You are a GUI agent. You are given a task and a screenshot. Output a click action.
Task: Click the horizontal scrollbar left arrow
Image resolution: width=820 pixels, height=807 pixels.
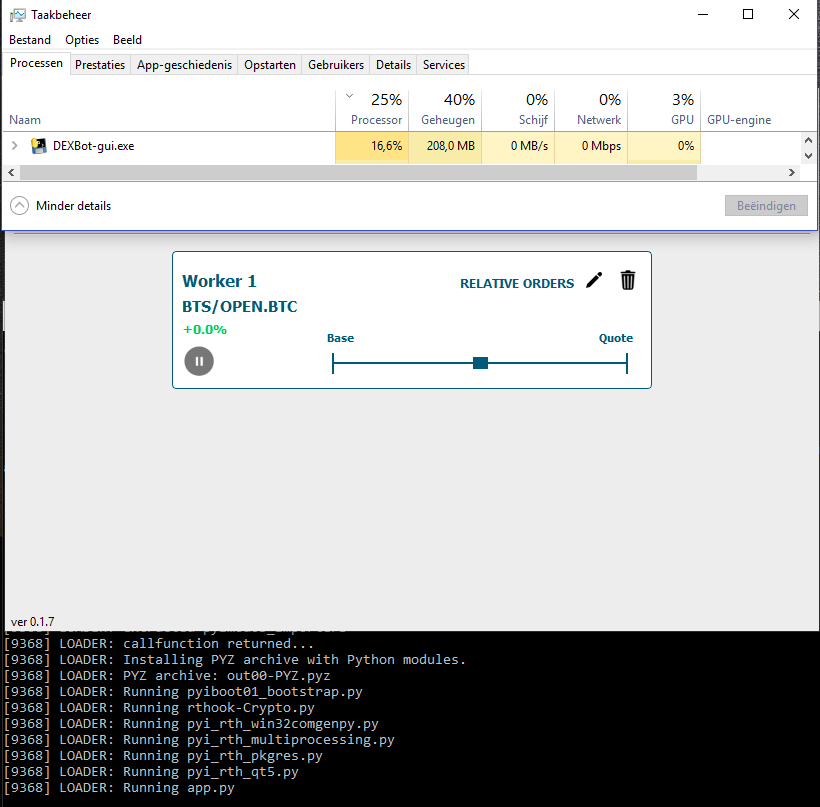12,173
